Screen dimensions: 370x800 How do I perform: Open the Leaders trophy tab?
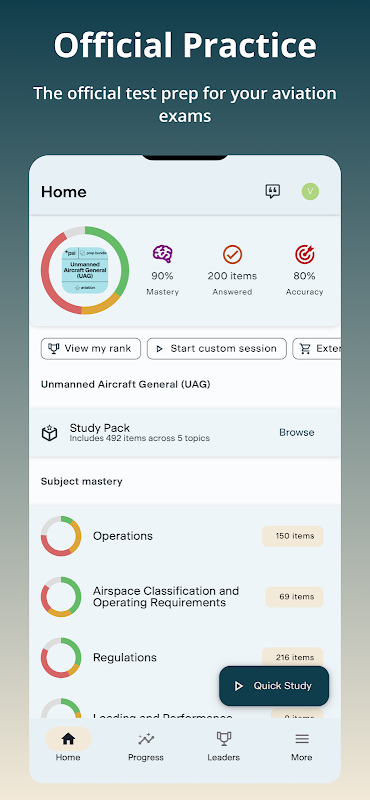pos(224,746)
